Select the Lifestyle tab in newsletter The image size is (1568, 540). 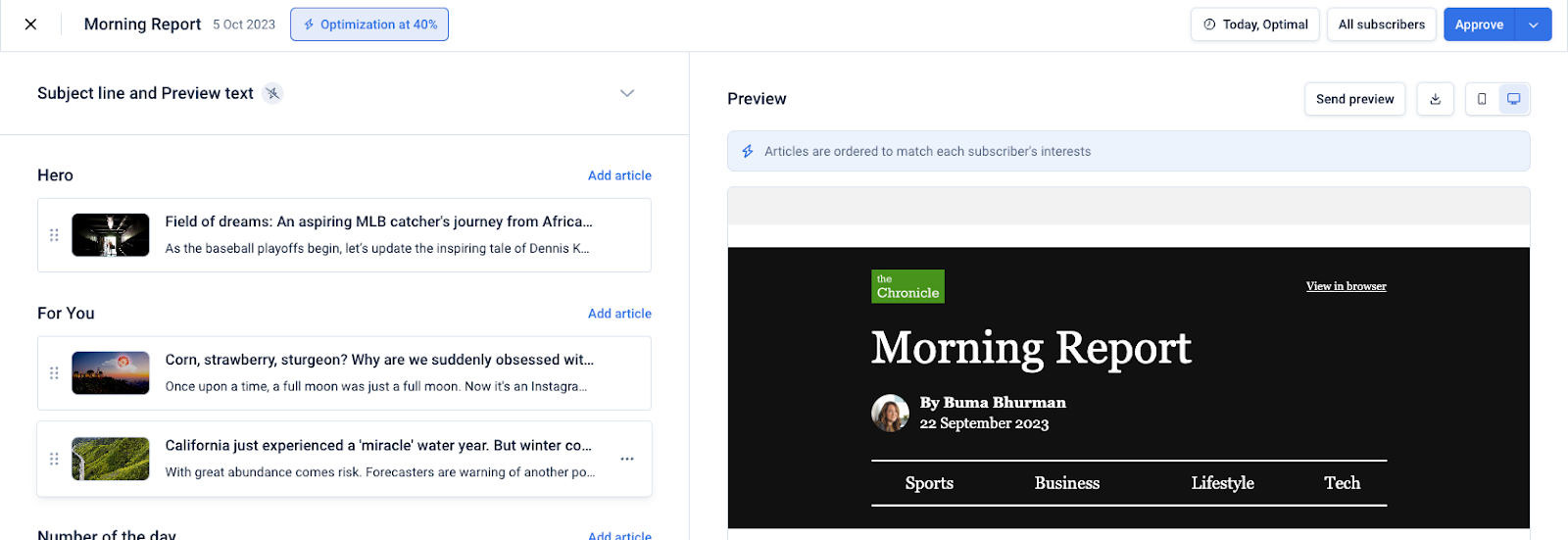click(1222, 483)
